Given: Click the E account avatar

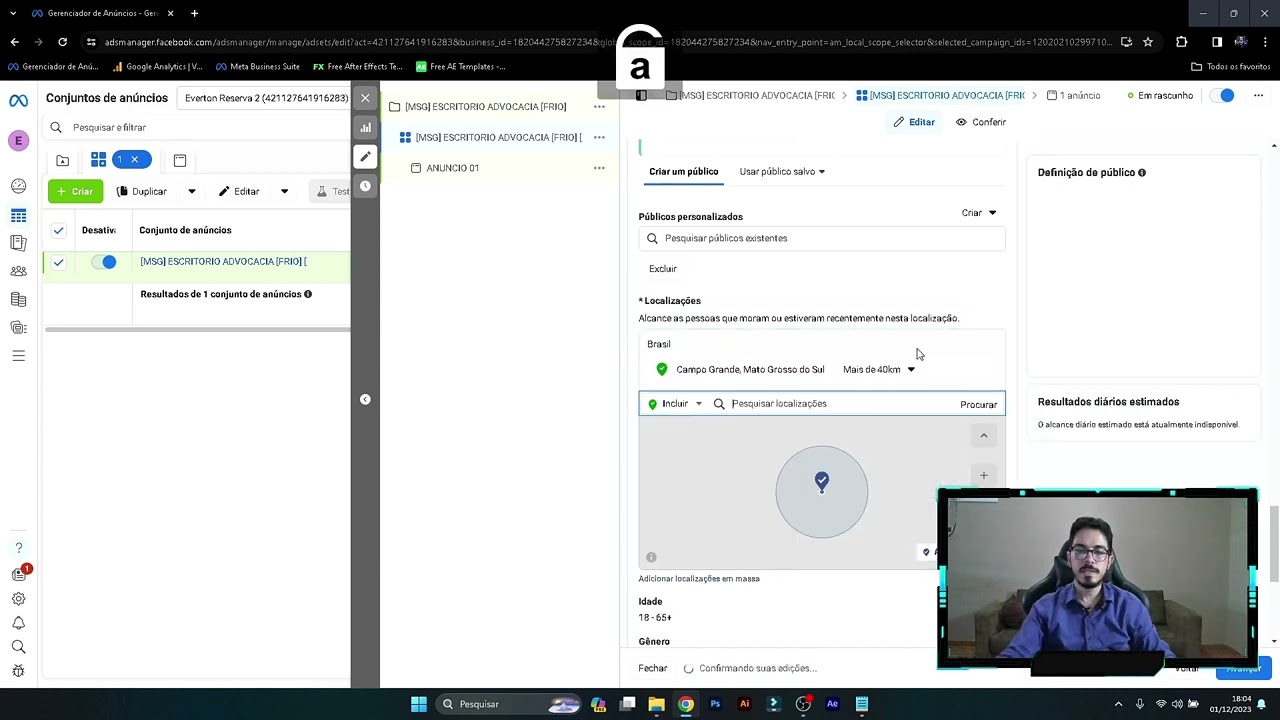Looking at the screenshot, I should 18,141.
